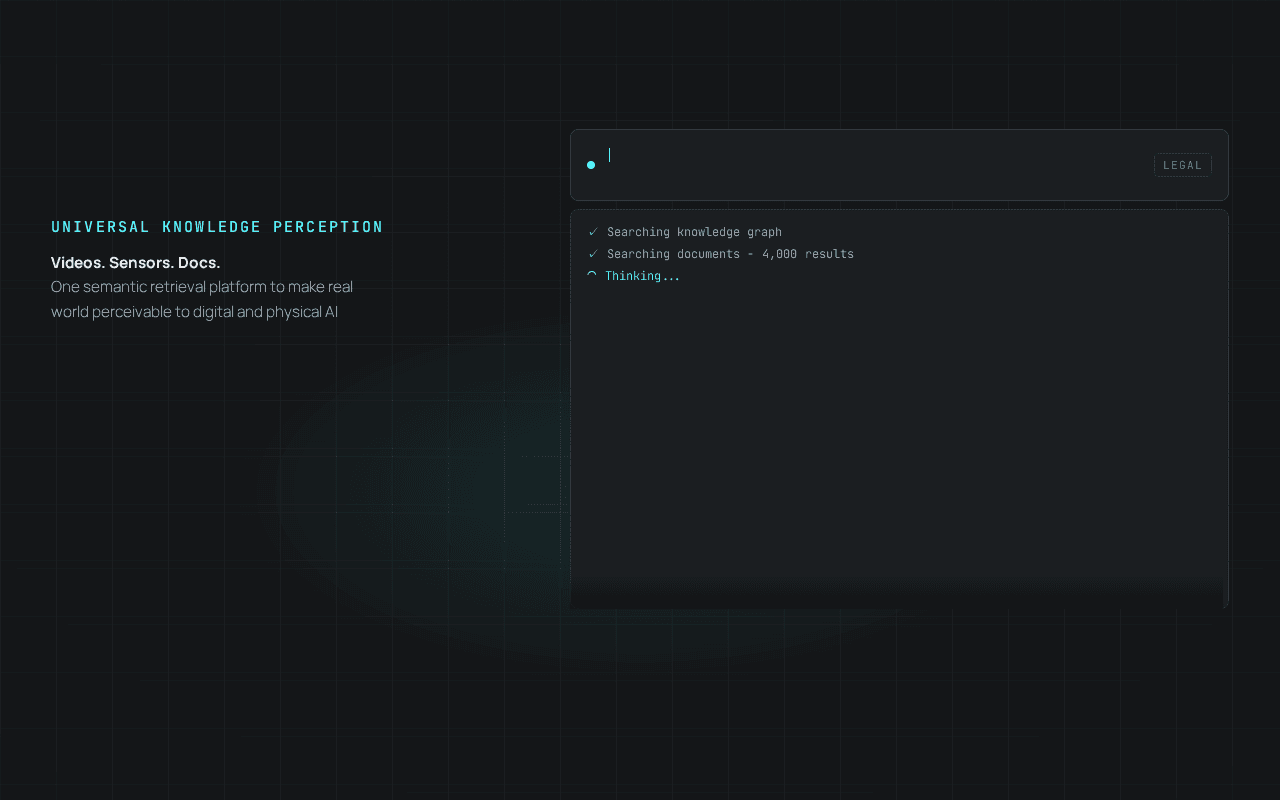1280x800 pixels.
Task: Select 'Searching knowledge graph' log line
Action: (x=694, y=232)
